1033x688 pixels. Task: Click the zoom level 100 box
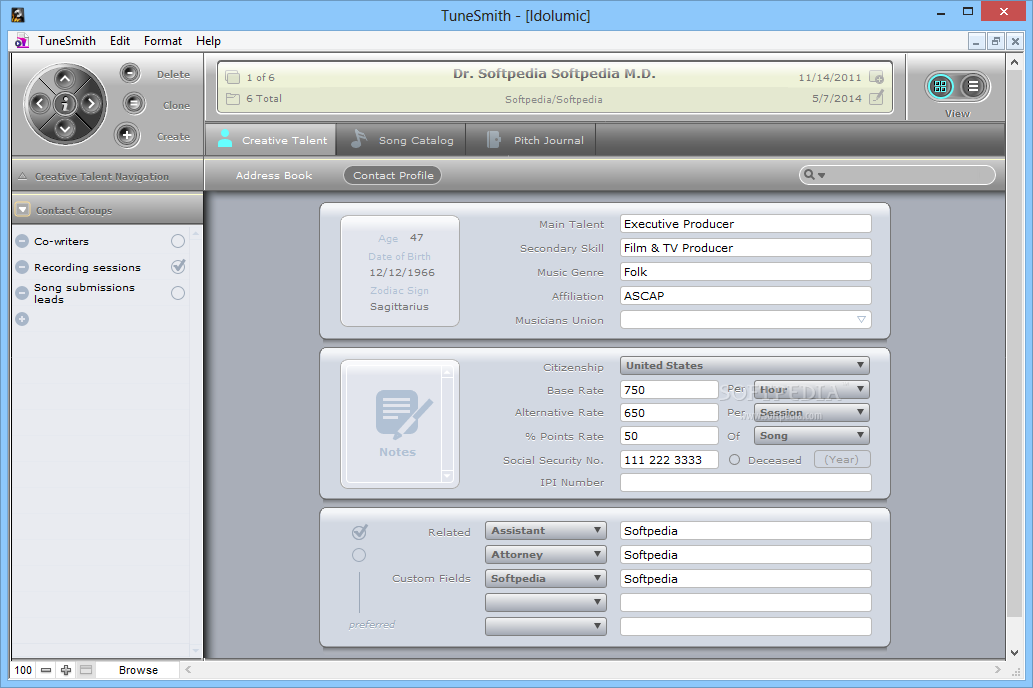23,670
